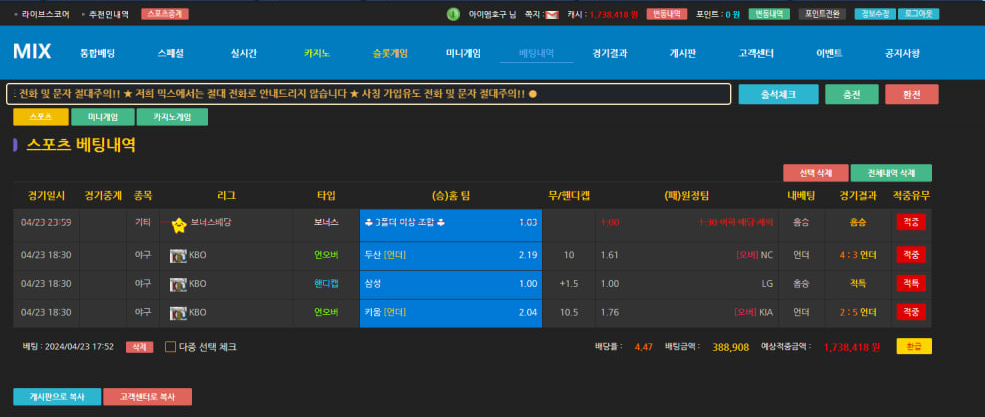Click the green user level badge icon
The height and width of the screenshot is (417, 985).
pyautogui.click(x=453, y=15)
